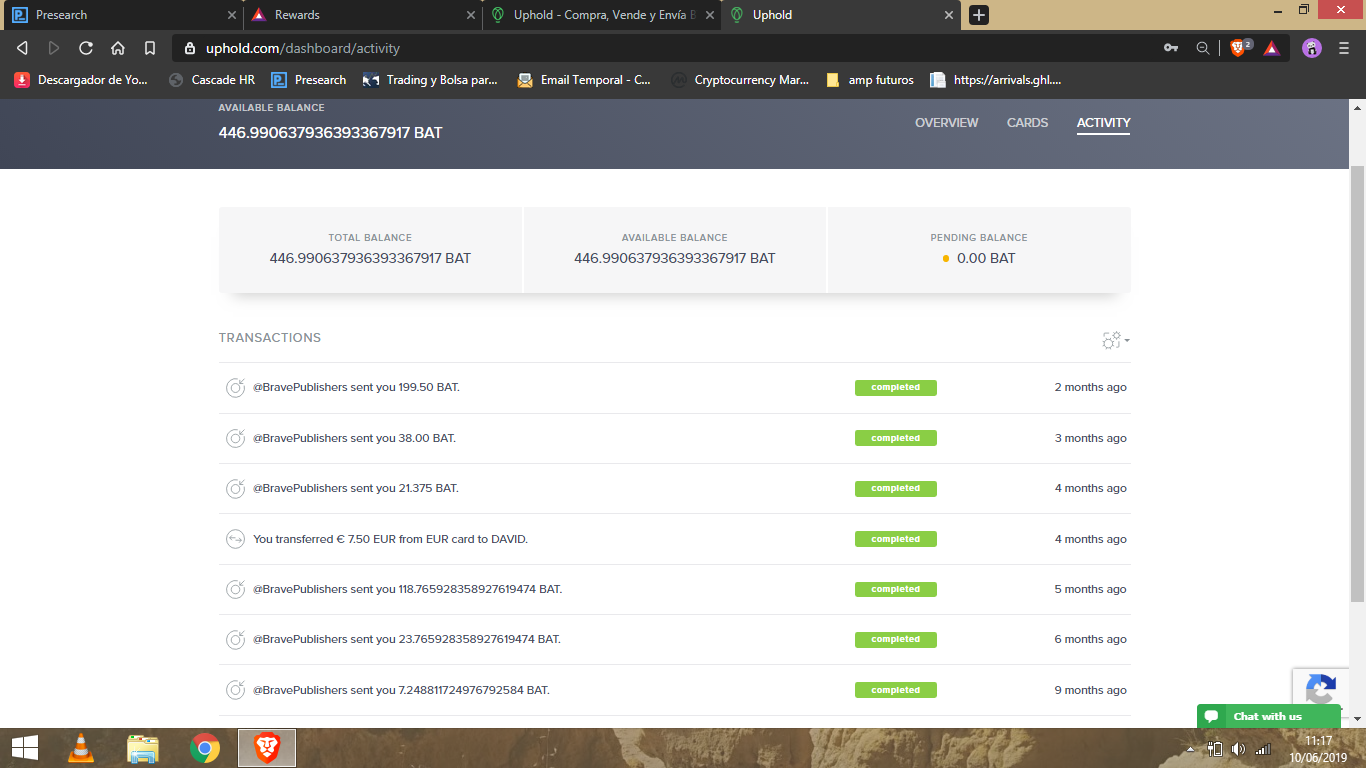Click the Brave browser taskbar icon

[x=266, y=748]
